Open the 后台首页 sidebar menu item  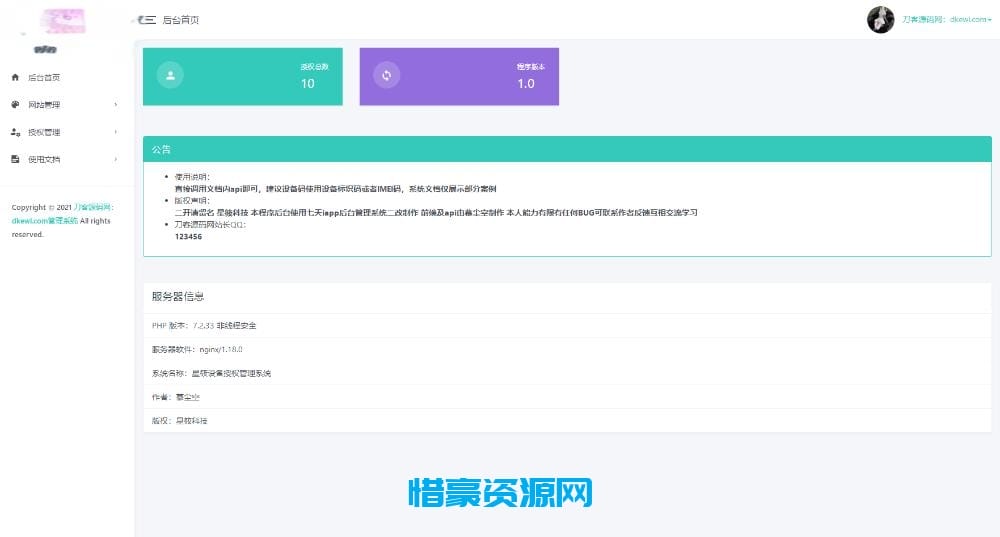click(x=67, y=77)
